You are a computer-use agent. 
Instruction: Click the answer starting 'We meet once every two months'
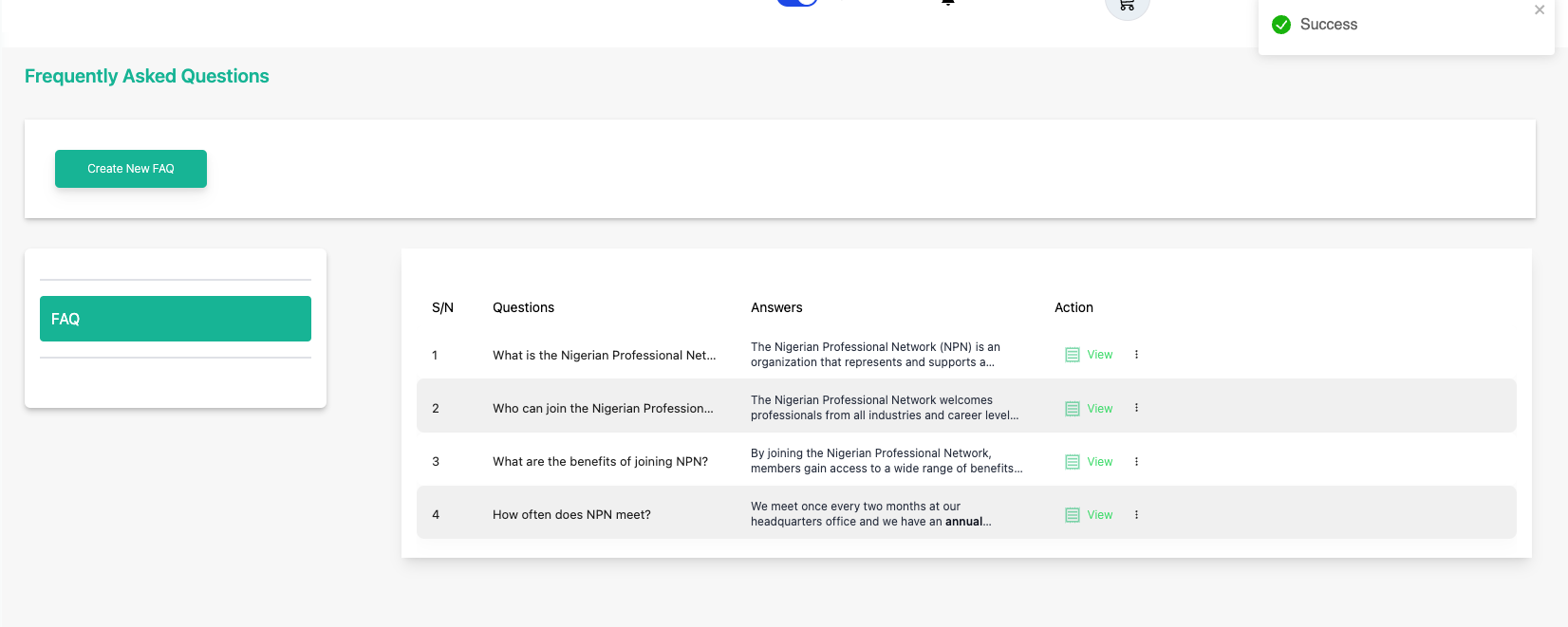[871, 514]
